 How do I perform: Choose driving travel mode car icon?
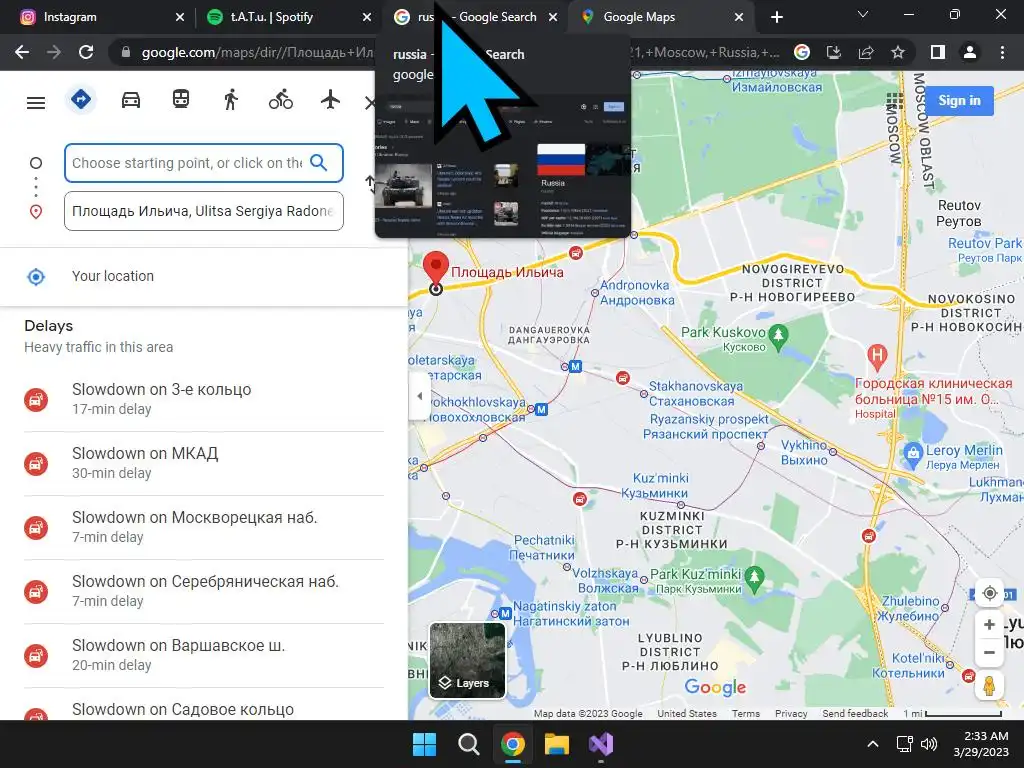[x=131, y=100]
